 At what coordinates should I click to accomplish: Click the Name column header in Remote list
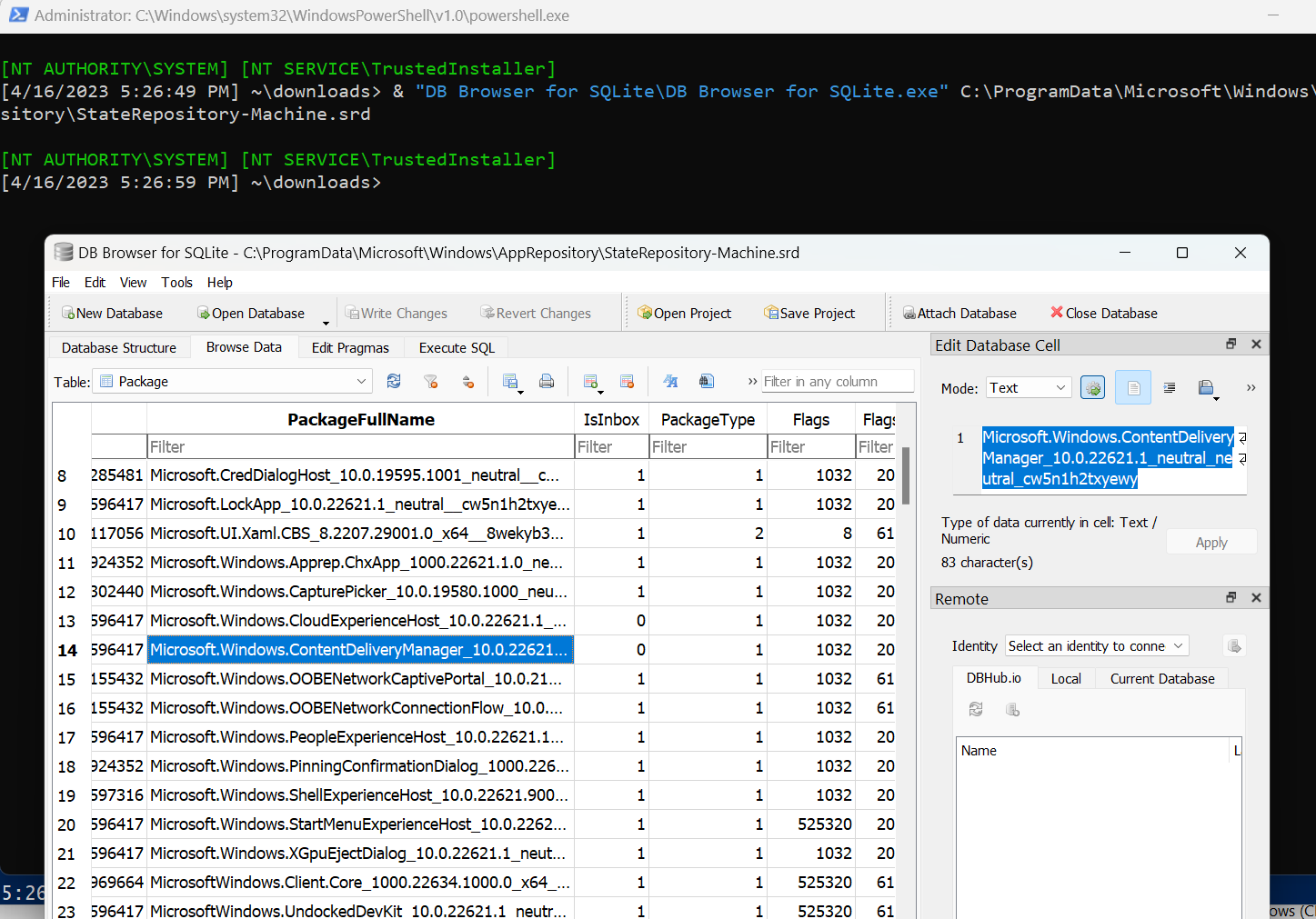(x=1094, y=751)
